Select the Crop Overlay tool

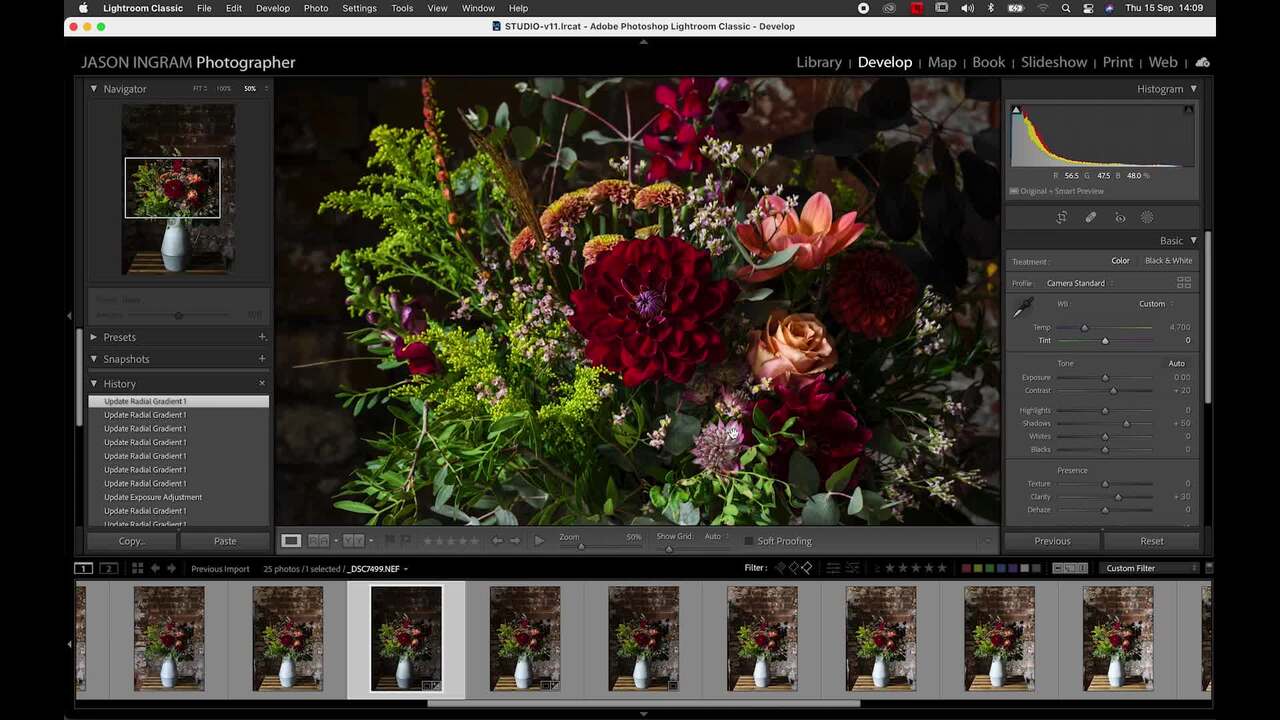(1062, 217)
